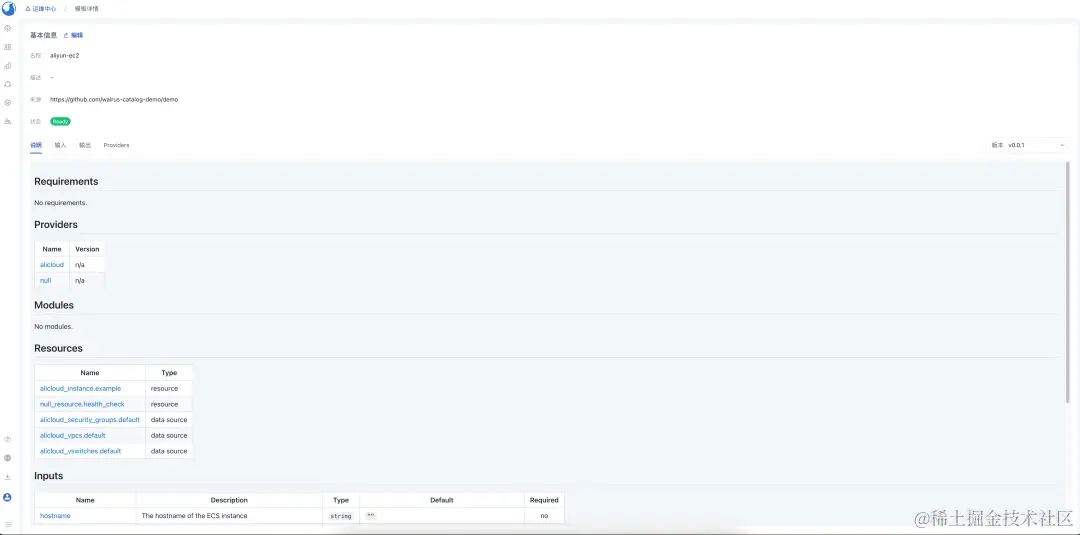Click the help question mark icon in sidebar
The image size is (1080, 535).
tap(8, 439)
